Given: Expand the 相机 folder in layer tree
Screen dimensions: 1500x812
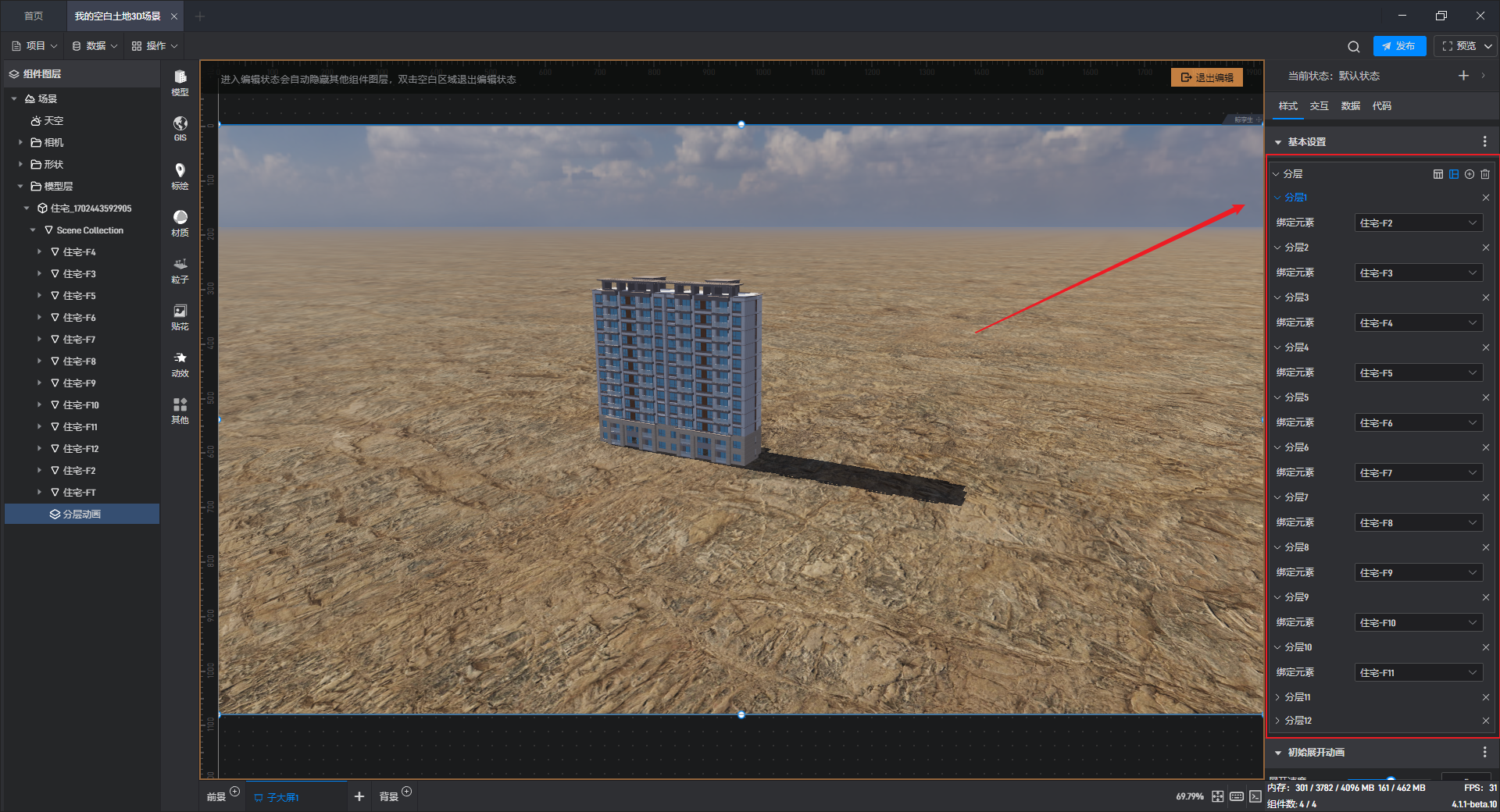Looking at the screenshot, I should pos(20,142).
